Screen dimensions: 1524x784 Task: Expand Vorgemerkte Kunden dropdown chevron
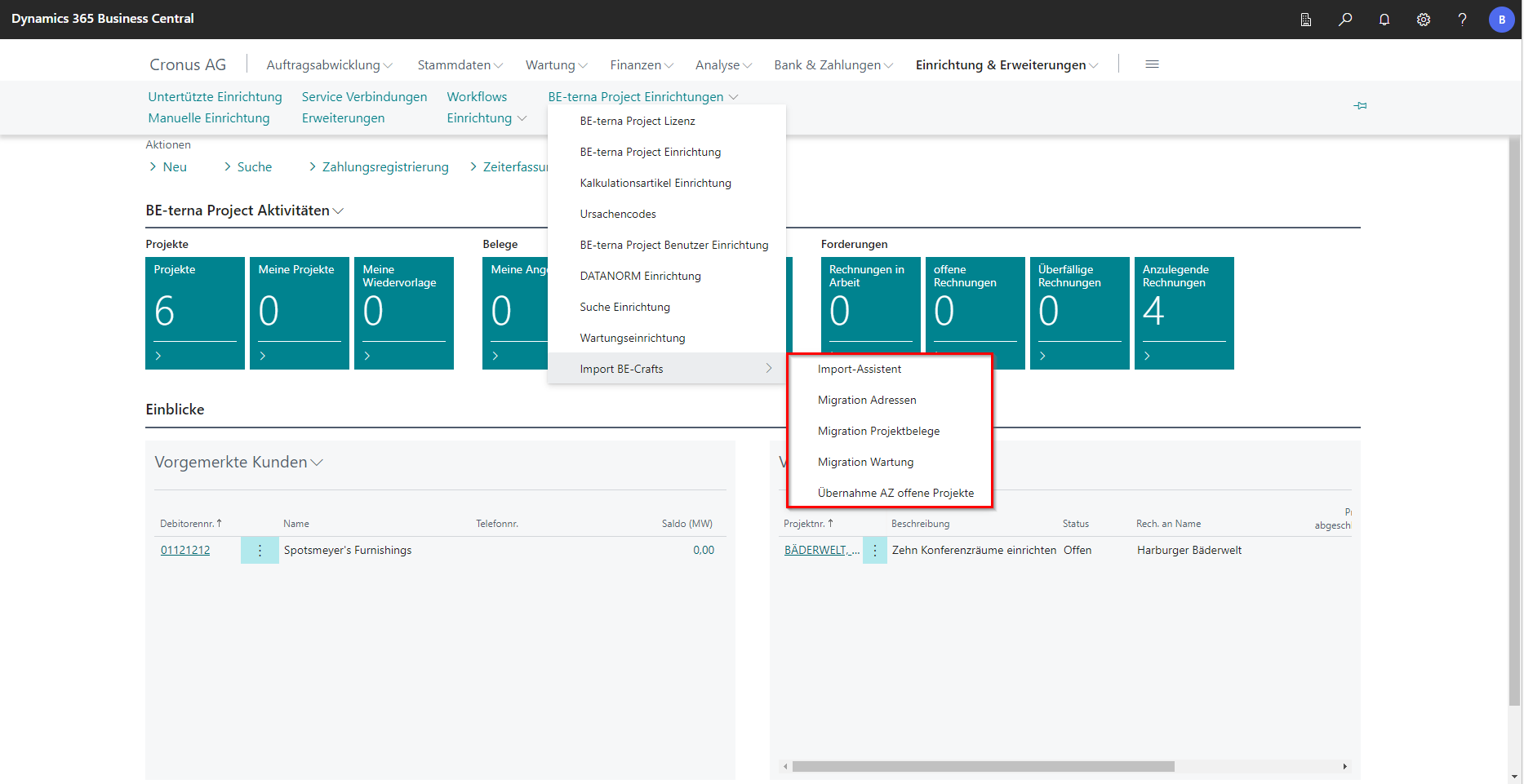(317, 463)
